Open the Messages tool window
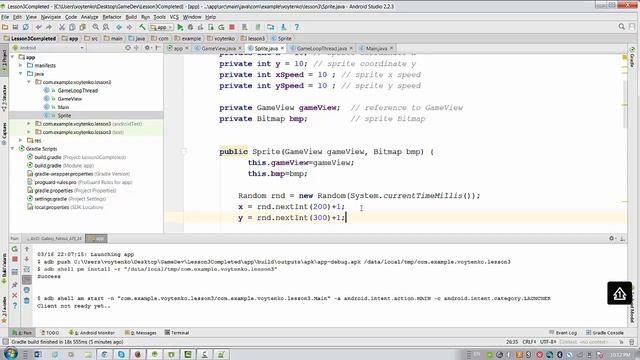 [x=140, y=333]
